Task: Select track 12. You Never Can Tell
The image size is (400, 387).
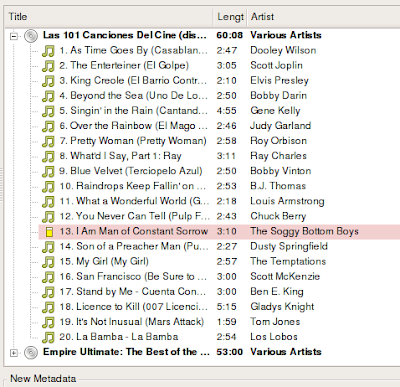Action: click(135, 216)
